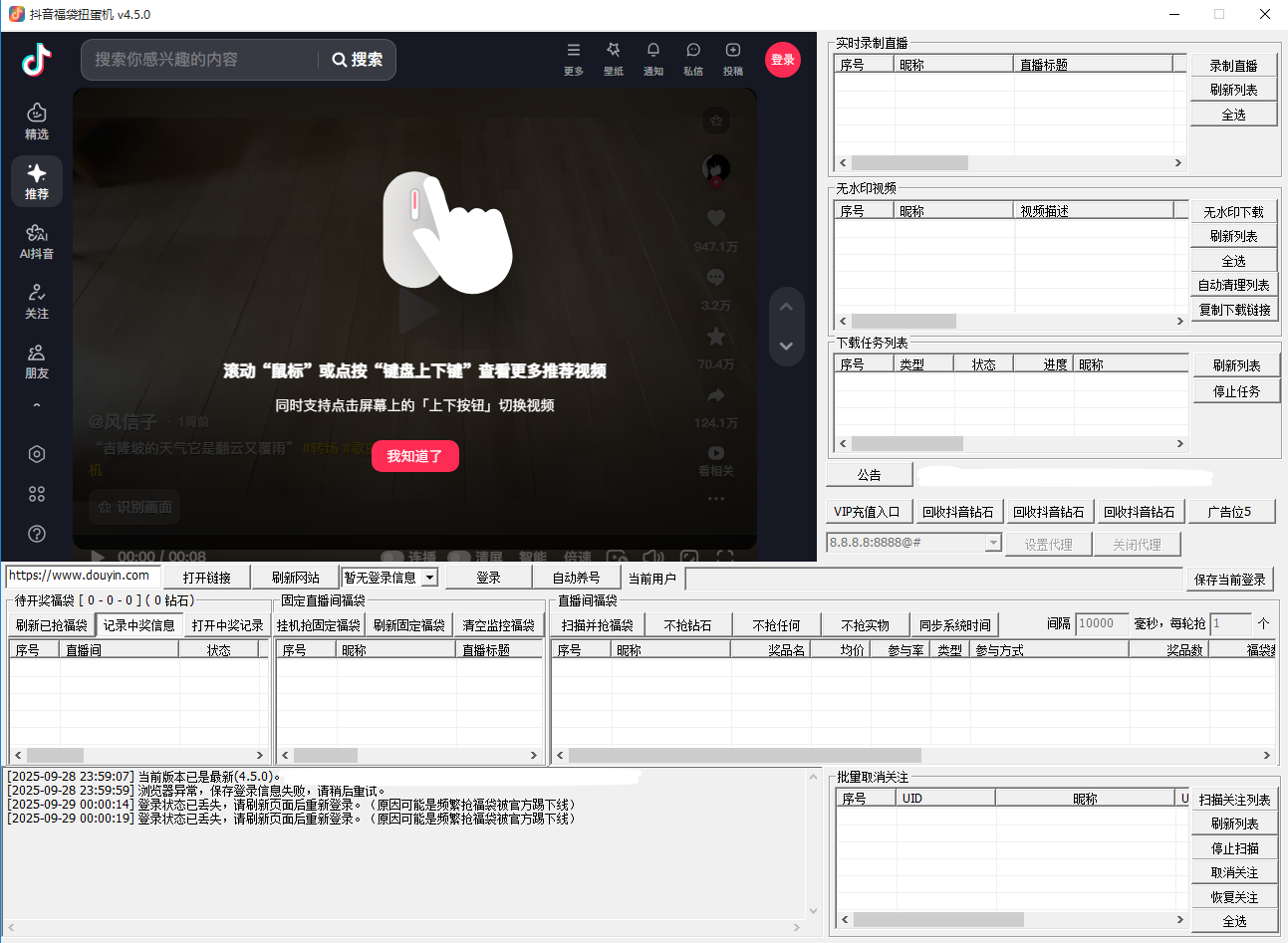The image size is (1288, 943).
Task: Open 朋友 from the sidebar
Action: click(36, 362)
